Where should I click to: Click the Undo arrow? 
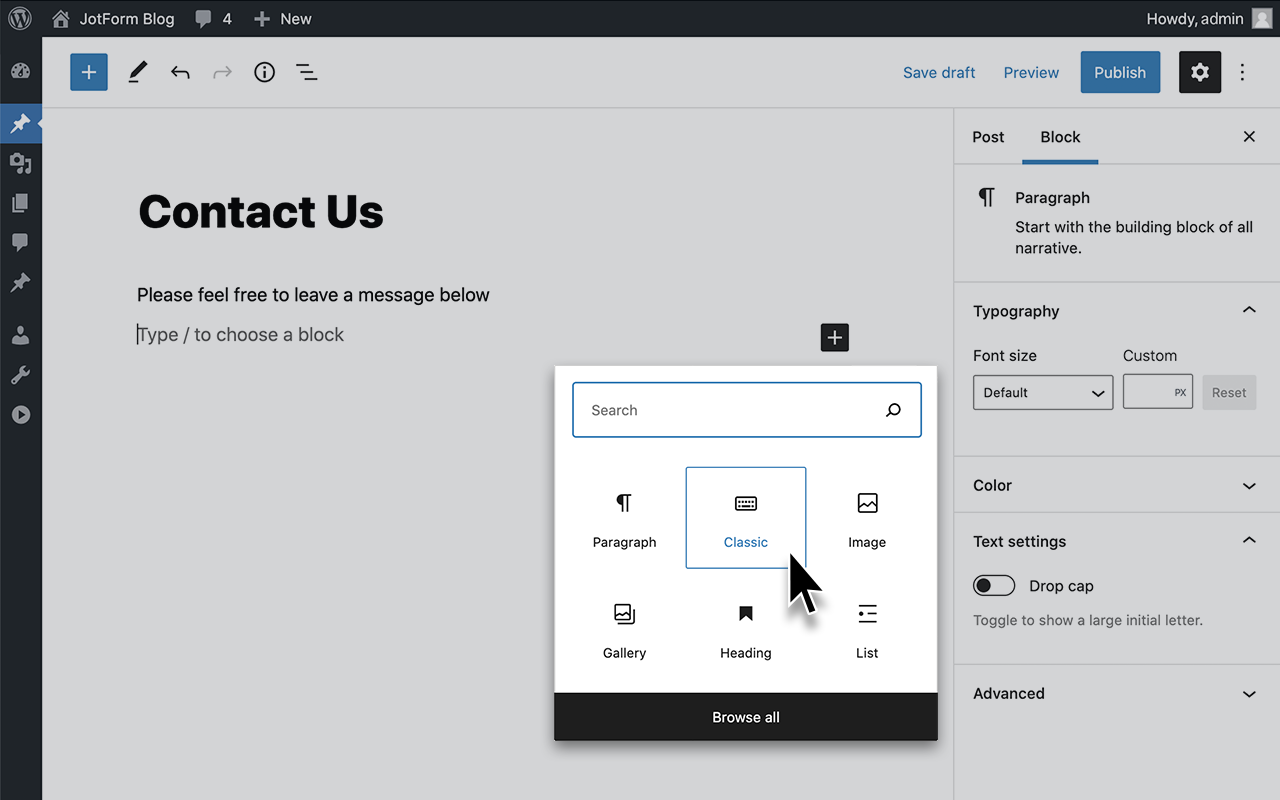point(180,72)
